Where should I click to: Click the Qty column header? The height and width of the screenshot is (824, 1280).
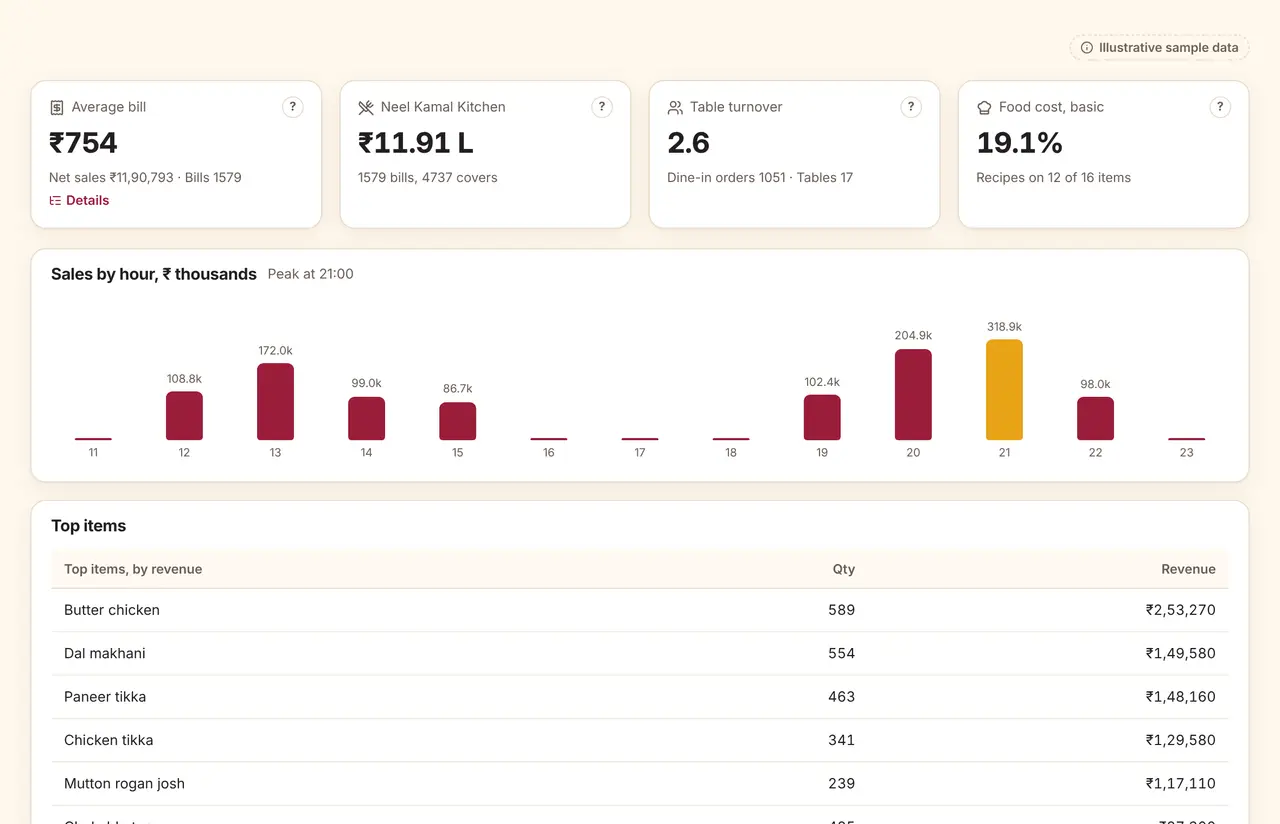[844, 569]
